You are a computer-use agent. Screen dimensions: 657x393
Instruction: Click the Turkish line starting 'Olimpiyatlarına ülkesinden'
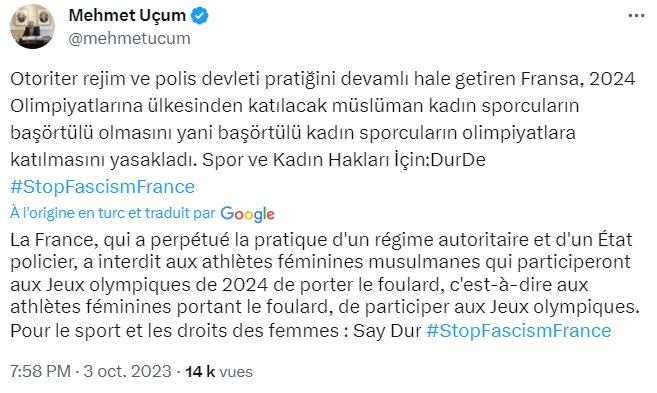point(295,106)
